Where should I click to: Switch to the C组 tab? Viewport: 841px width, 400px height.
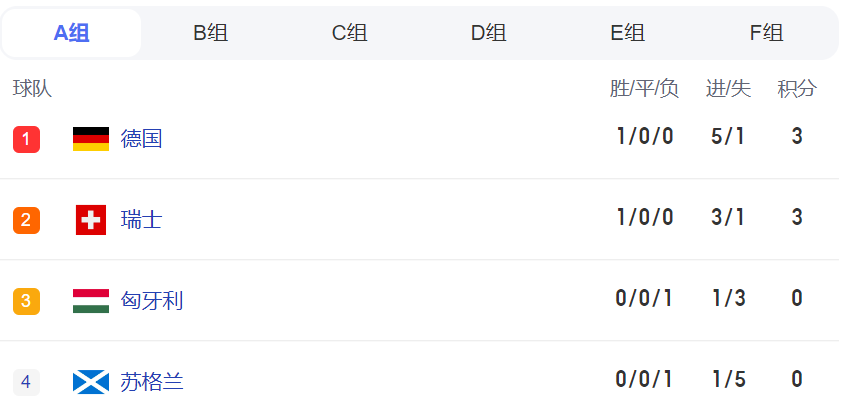tap(350, 33)
